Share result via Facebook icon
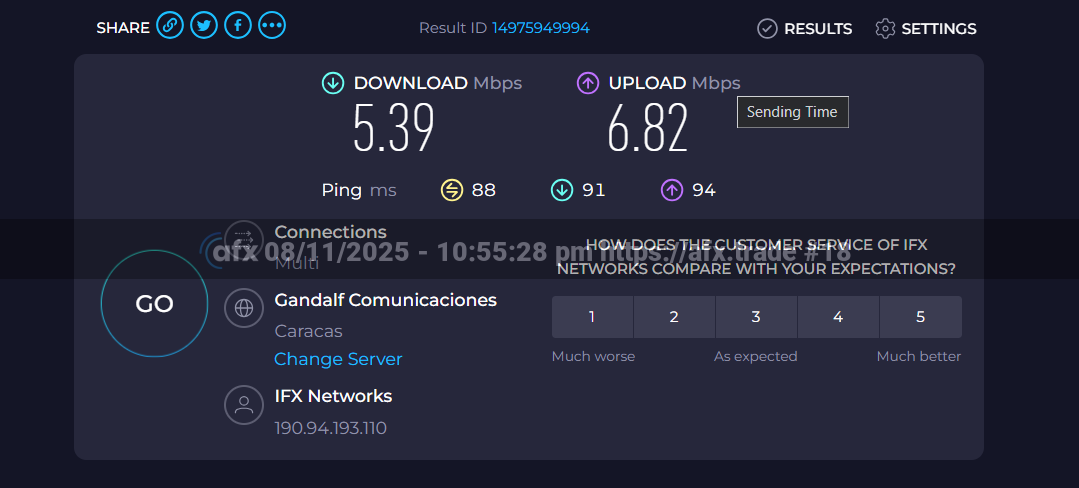This screenshot has width=1079, height=488. (238, 27)
